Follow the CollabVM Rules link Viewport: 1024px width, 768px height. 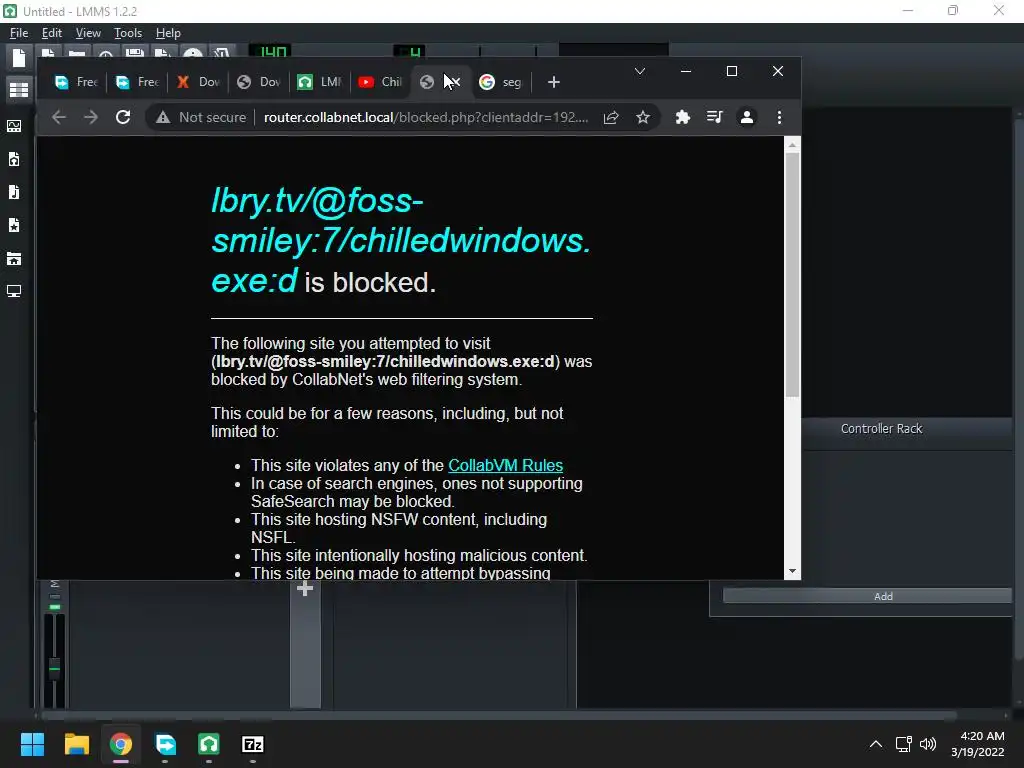(x=505, y=465)
